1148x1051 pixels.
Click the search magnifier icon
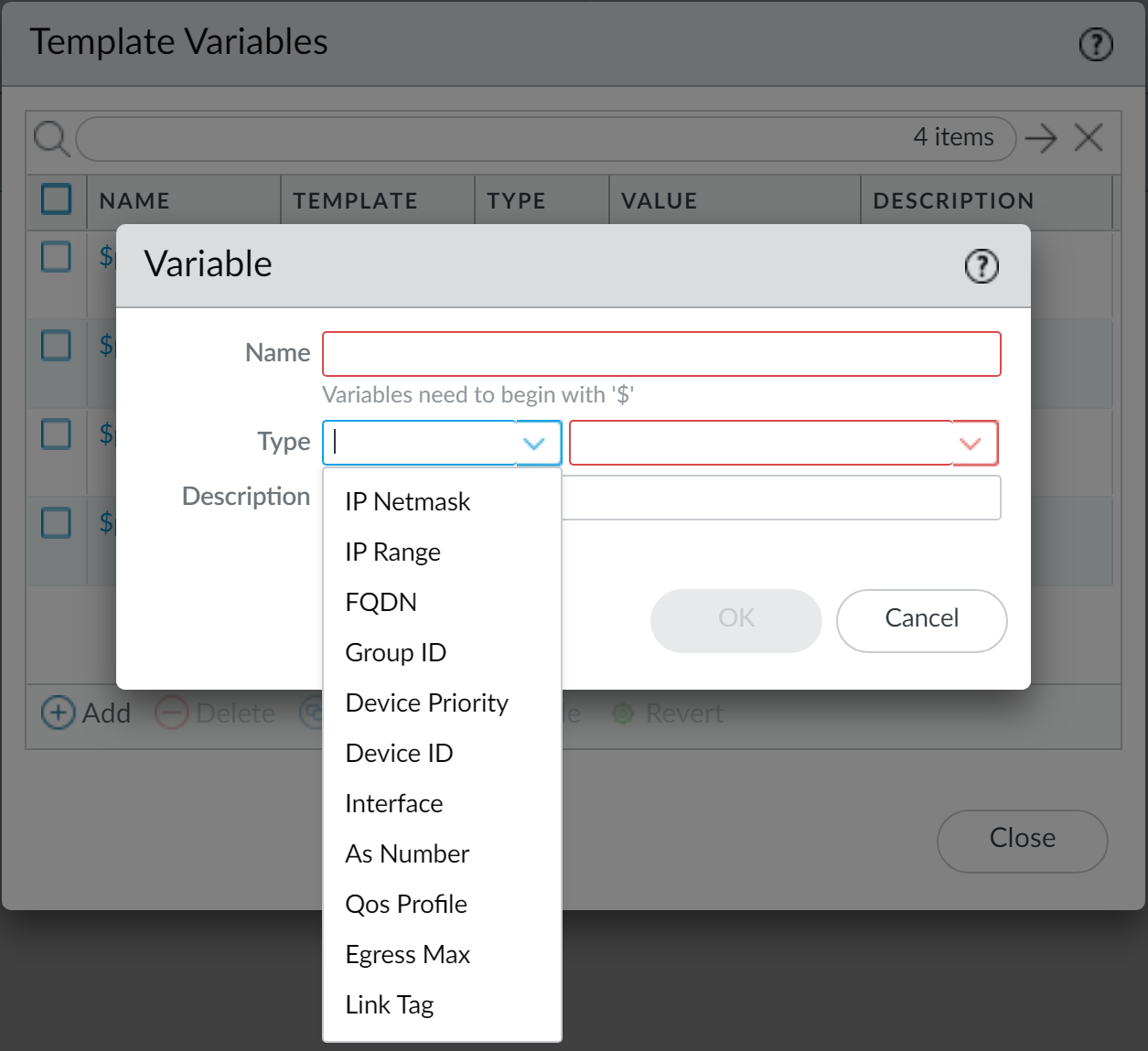click(x=51, y=139)
